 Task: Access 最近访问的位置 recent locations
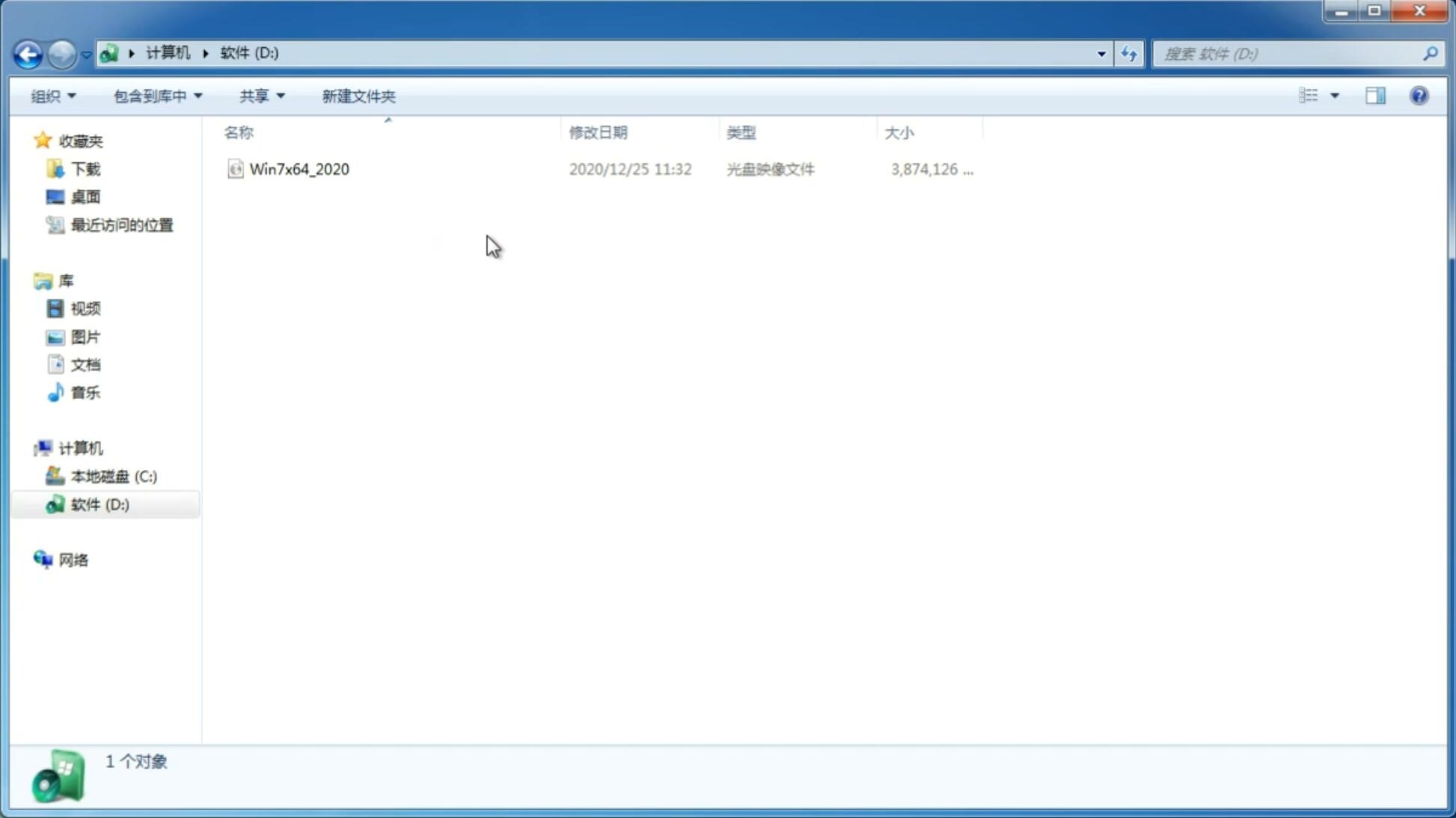(x=121, y=225)
